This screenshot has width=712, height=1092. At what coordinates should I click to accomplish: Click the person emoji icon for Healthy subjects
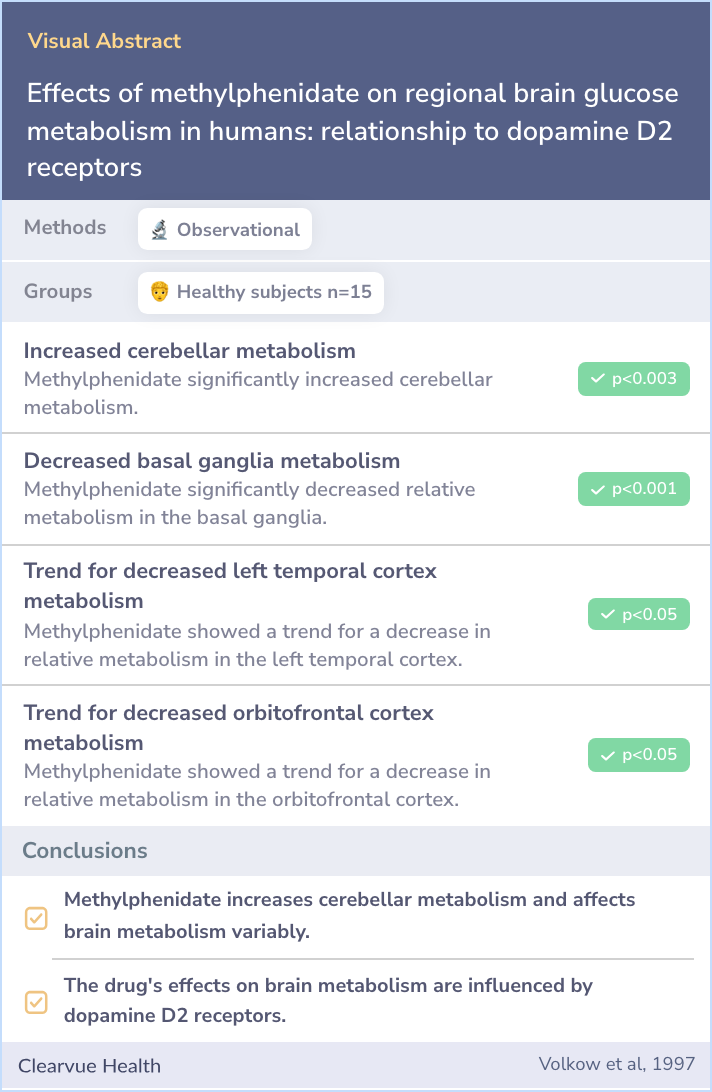(160, 292)
